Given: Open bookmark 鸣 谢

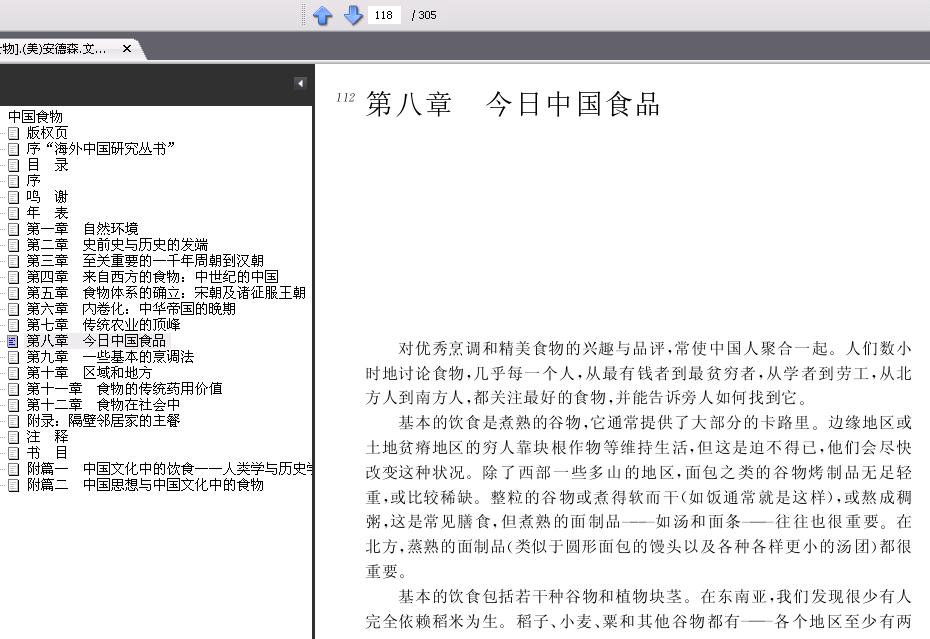Looking at the screenshot, I should 47,196.
